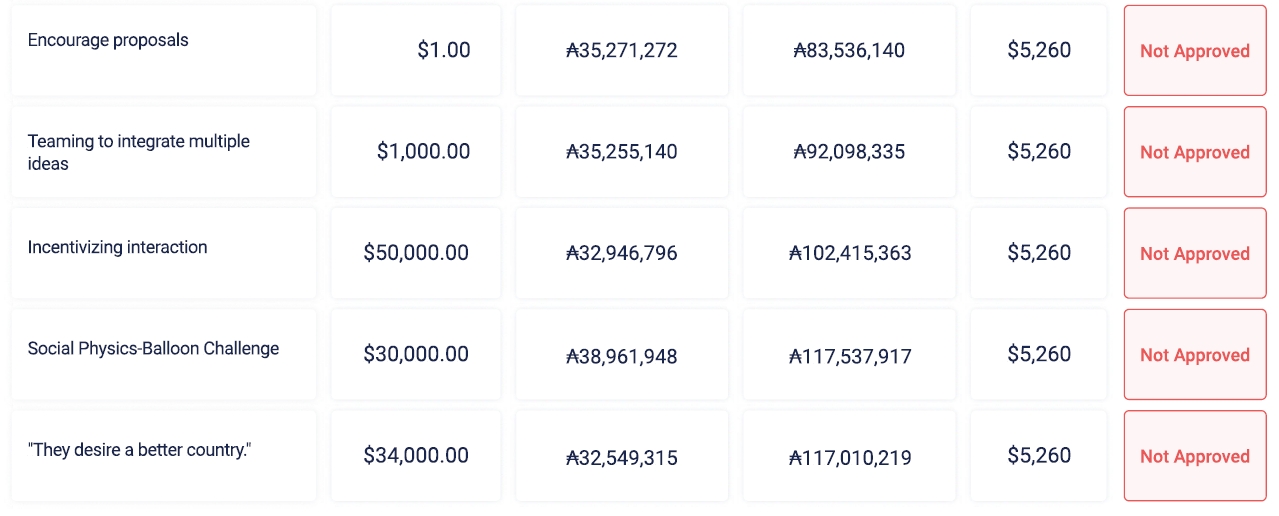Select the $30,000.00 requested amount cell
Viewport: 1279px width, 516px height.
416,354
